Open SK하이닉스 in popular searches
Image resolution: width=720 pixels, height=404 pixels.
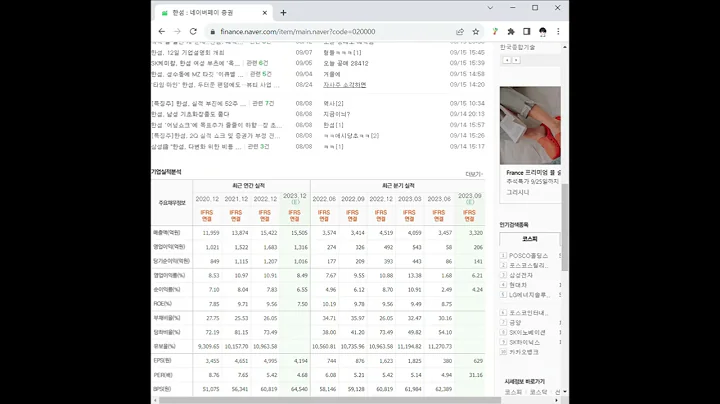tap(524, 342)
